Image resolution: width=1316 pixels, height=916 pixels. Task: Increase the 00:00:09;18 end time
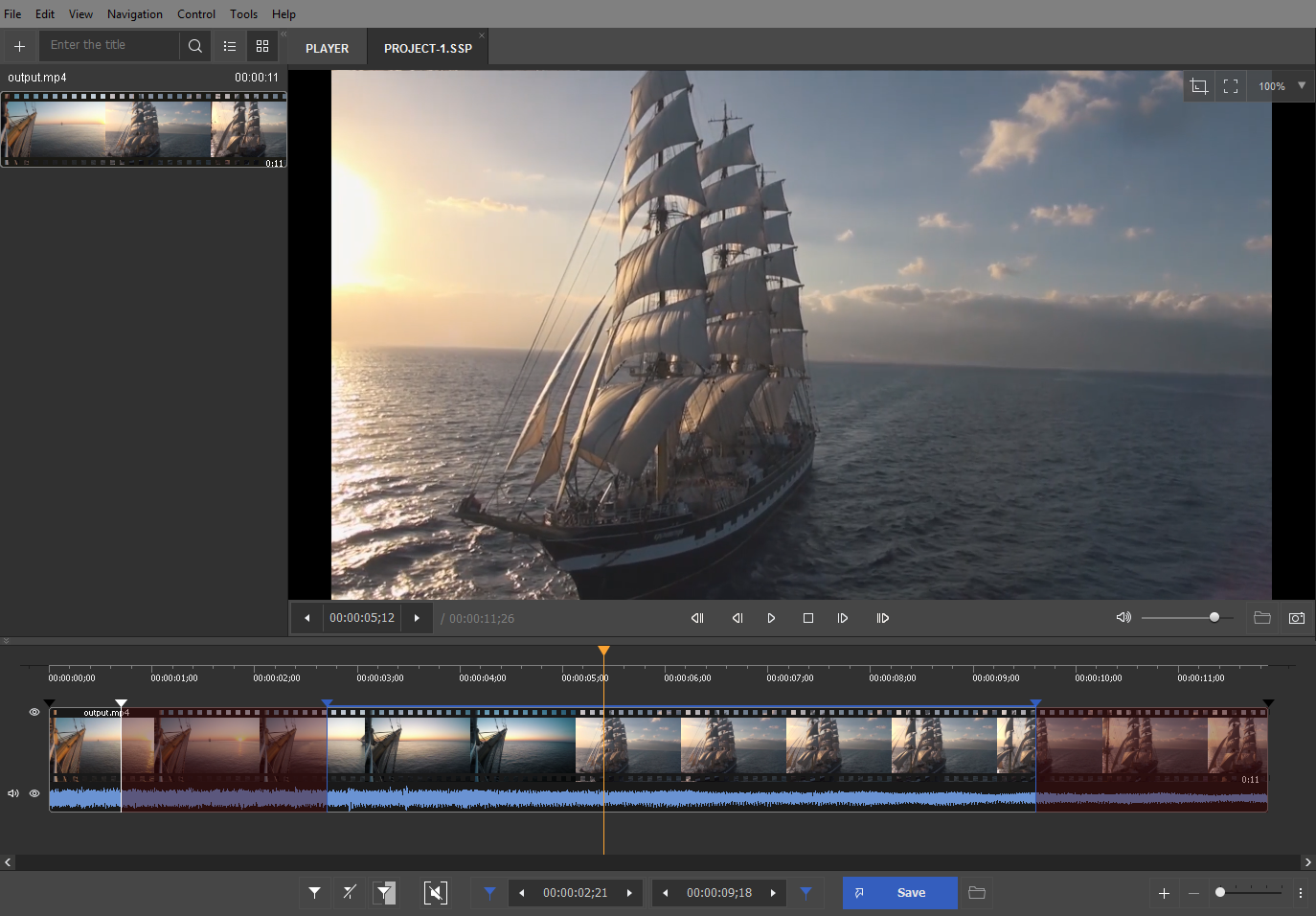[773, 893]
